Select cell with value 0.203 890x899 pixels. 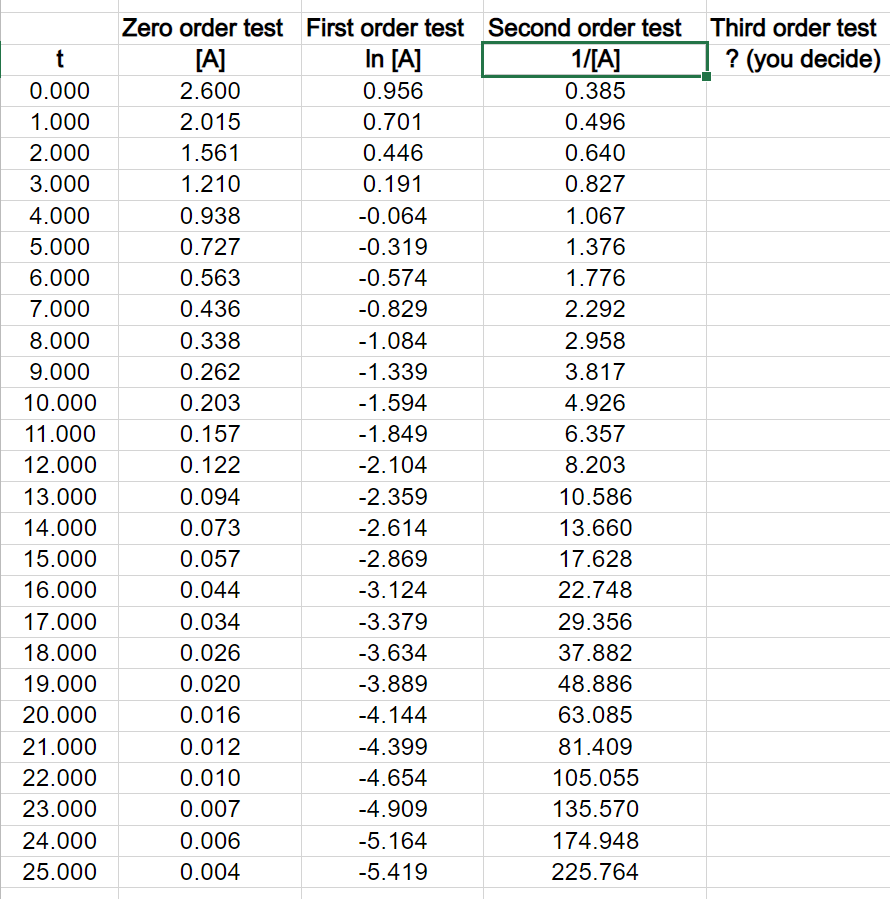[x=210, y=403]
